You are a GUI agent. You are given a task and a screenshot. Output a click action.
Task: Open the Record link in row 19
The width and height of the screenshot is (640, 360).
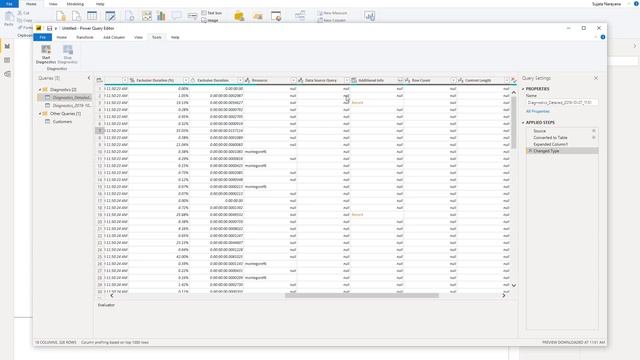pos(357,214)
